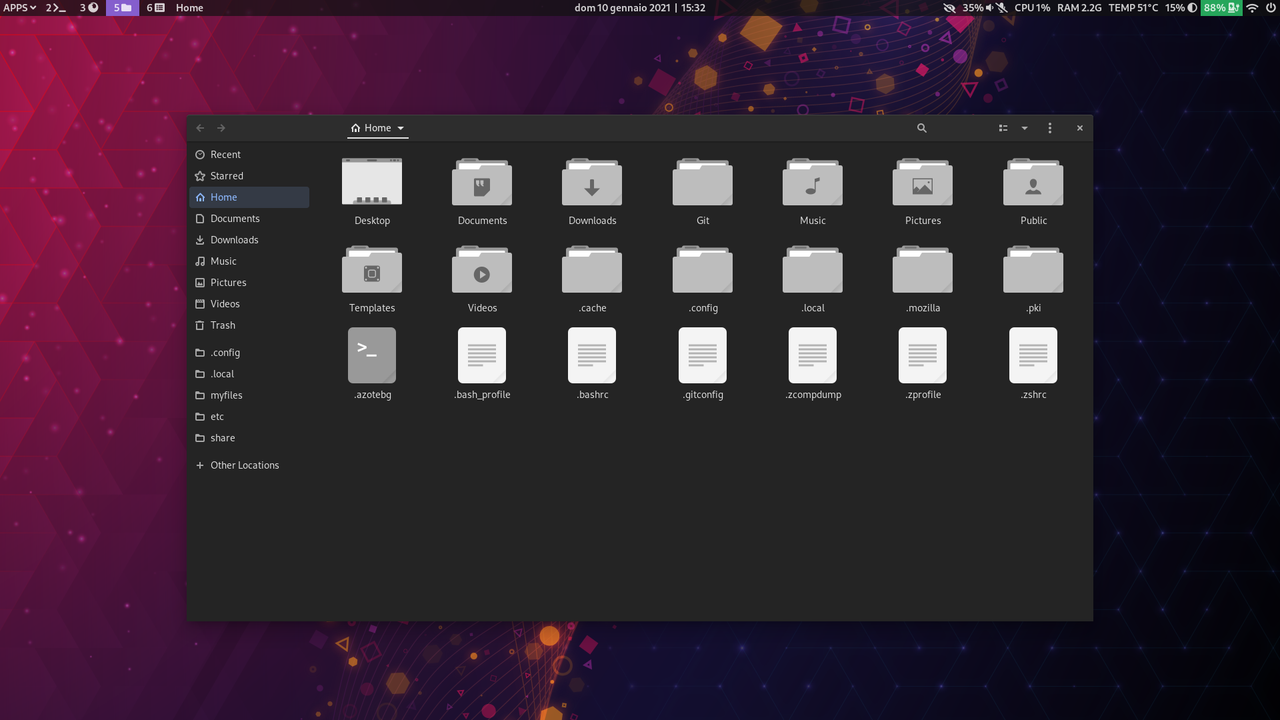This screenshot has height=720, width=1280.
Task: Open Downloads in the sidebar
Action: point(249,240)
